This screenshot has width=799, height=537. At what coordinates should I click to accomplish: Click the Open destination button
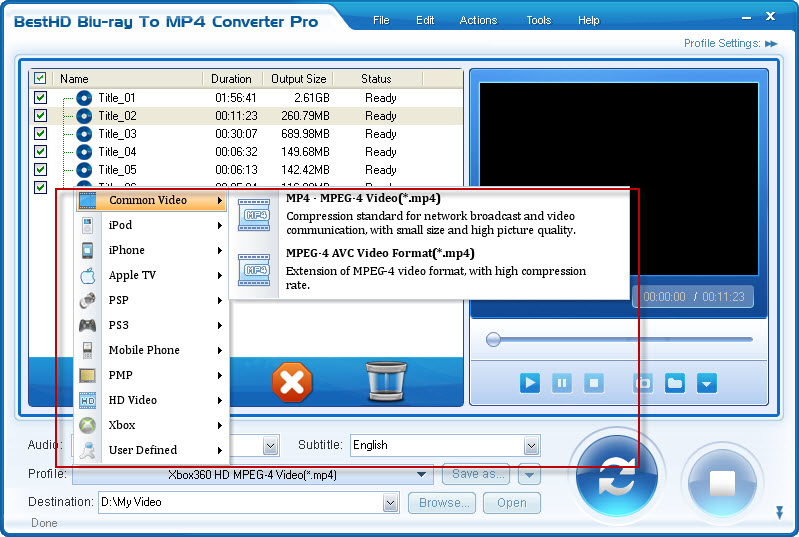(512, 503)
